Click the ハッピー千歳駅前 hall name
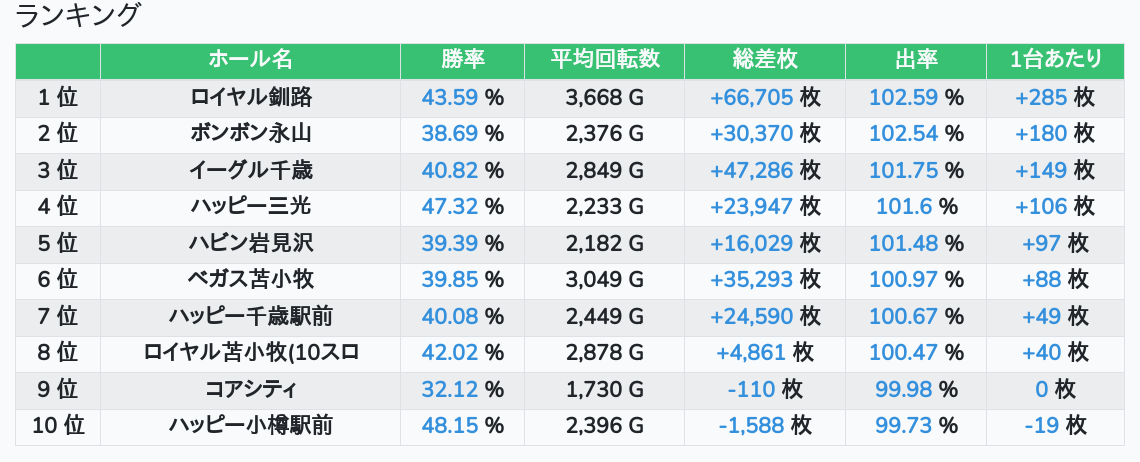 click(x=250, y=317)
